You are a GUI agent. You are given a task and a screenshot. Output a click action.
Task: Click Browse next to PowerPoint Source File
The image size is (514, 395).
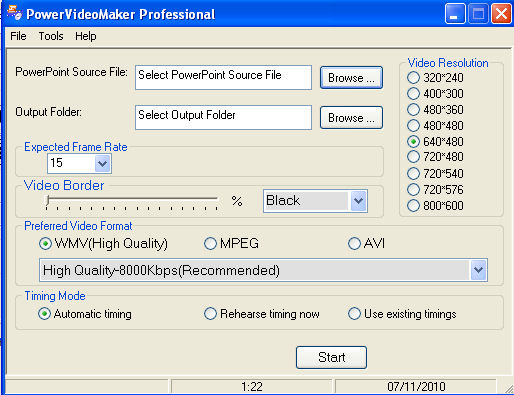pyautogui.click(x=351, y=78)
